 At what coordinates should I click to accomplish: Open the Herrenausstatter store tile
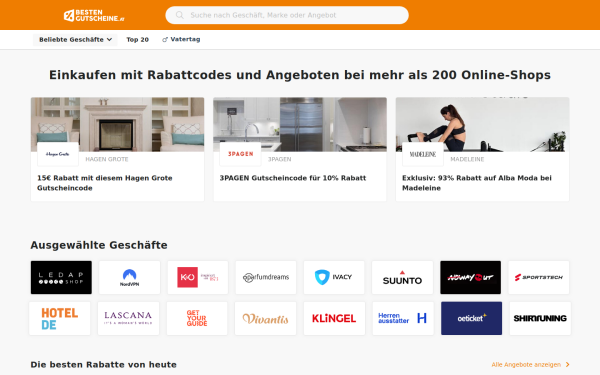(403, 318)
